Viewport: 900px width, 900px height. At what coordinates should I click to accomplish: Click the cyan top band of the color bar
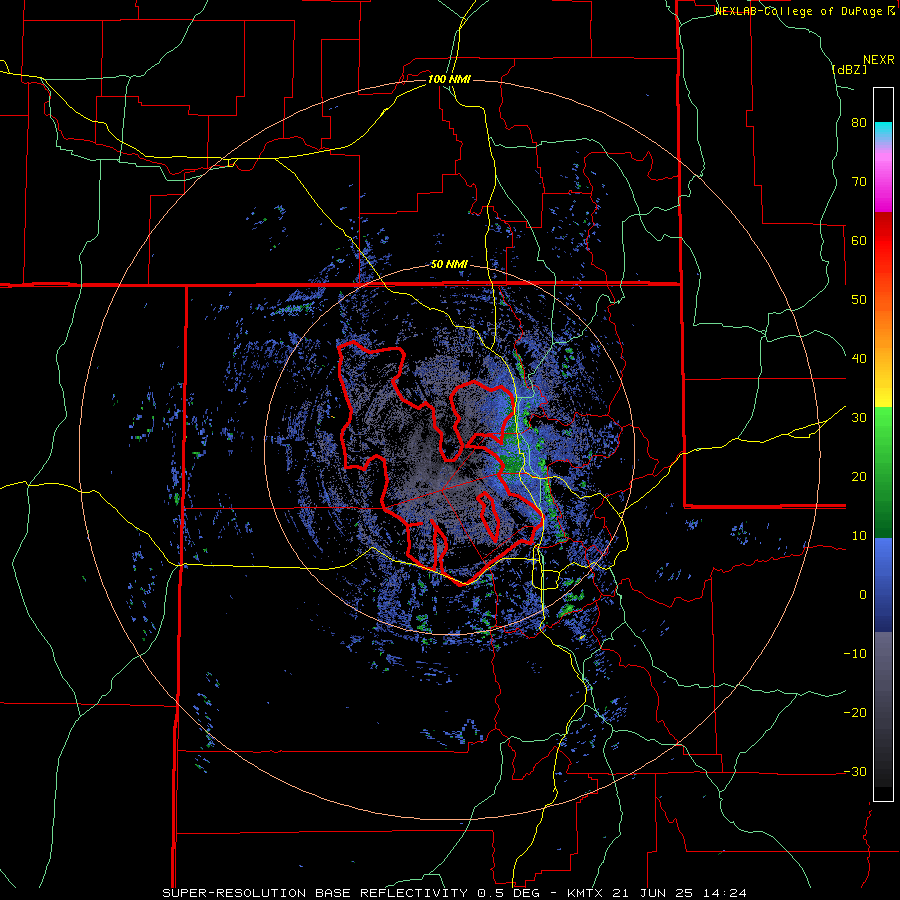(x=883, y=132)
